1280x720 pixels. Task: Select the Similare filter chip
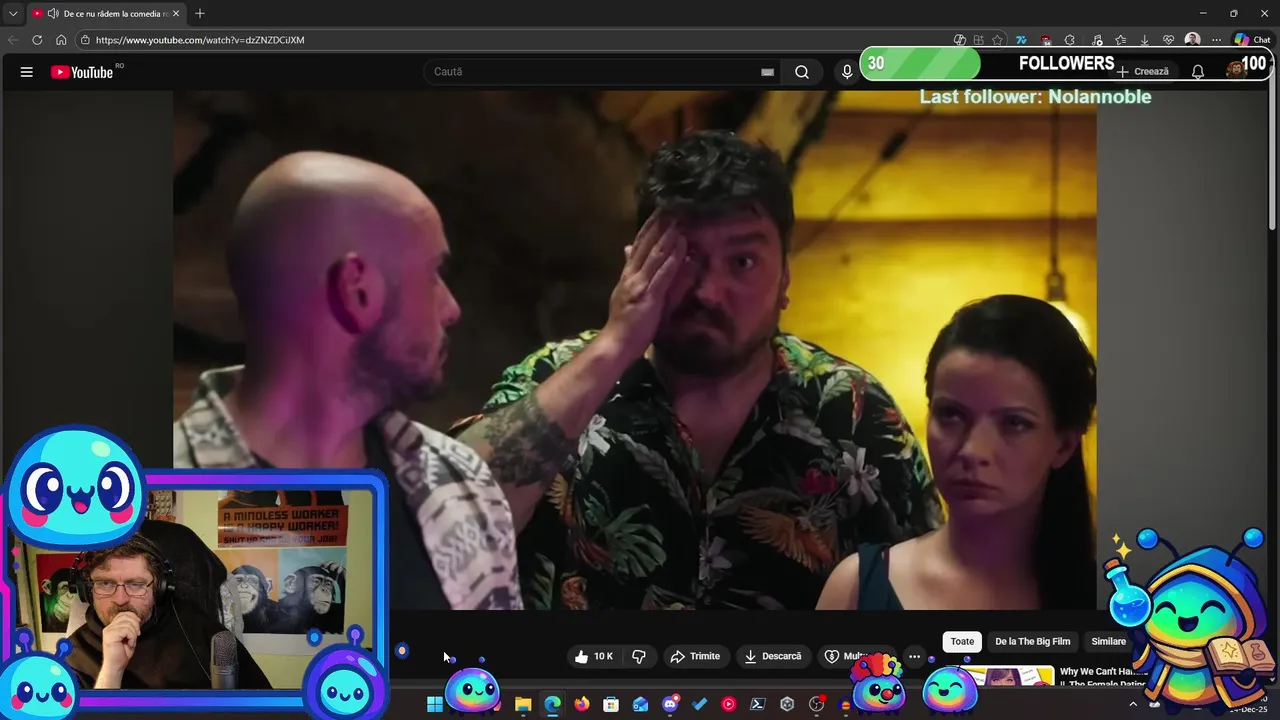coord(1108,642)
